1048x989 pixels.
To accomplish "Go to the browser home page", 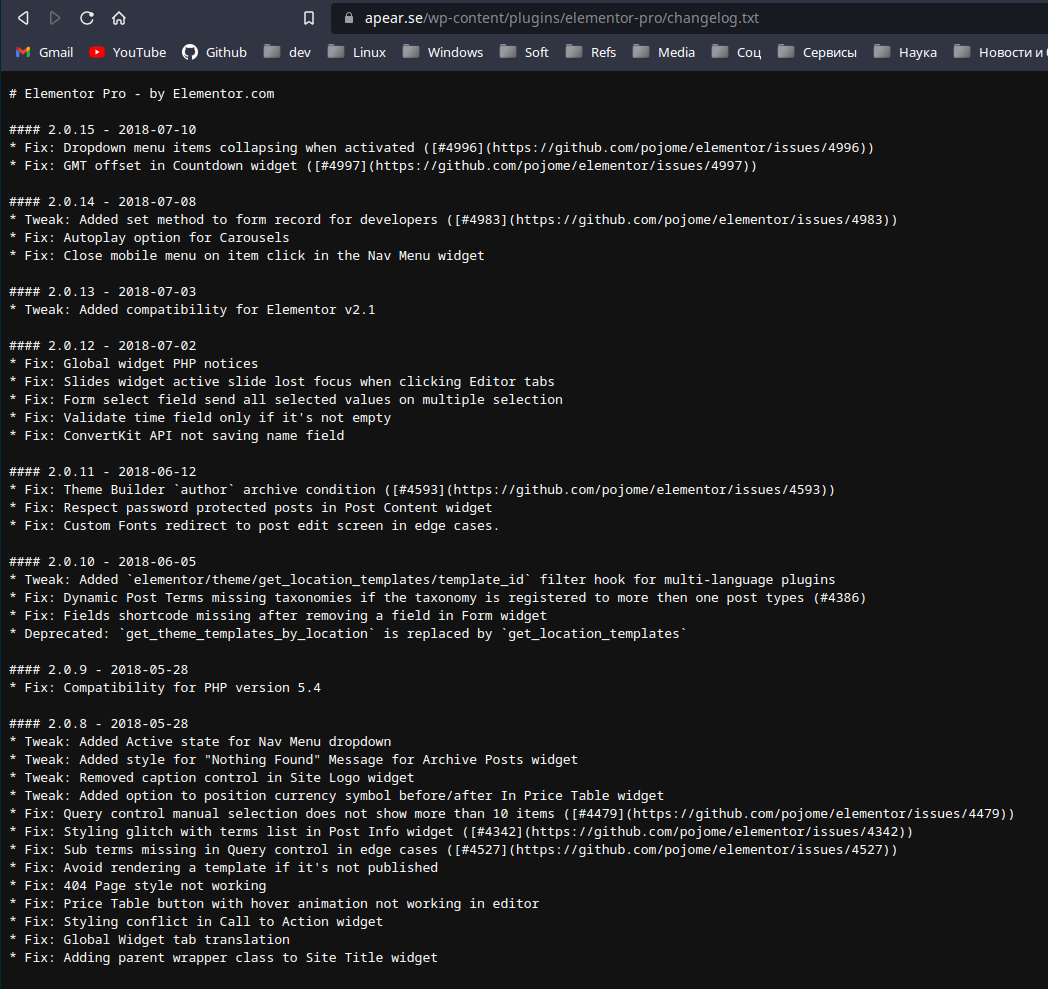I will point(119,17).
